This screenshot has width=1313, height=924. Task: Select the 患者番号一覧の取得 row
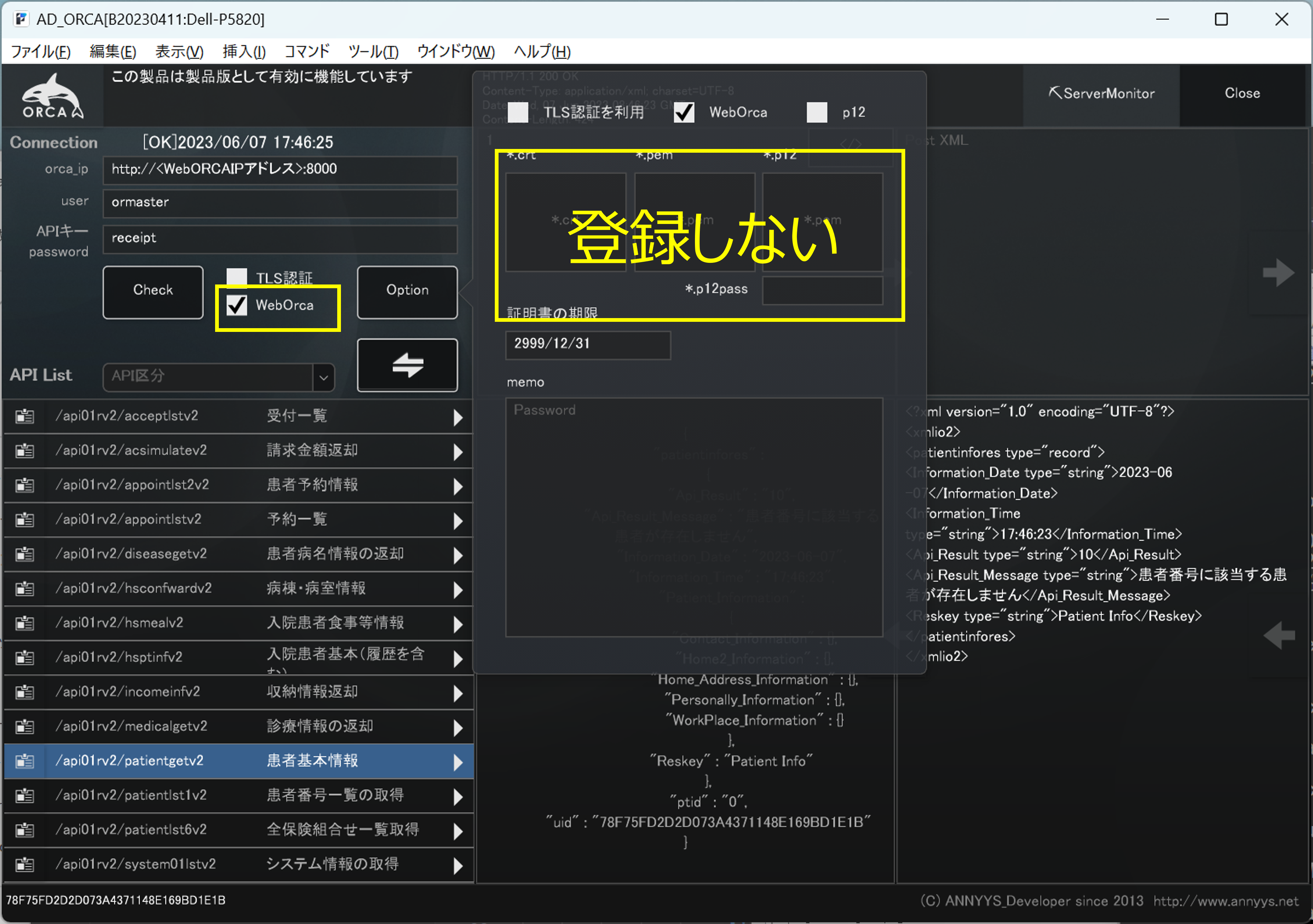click(239, 795)
